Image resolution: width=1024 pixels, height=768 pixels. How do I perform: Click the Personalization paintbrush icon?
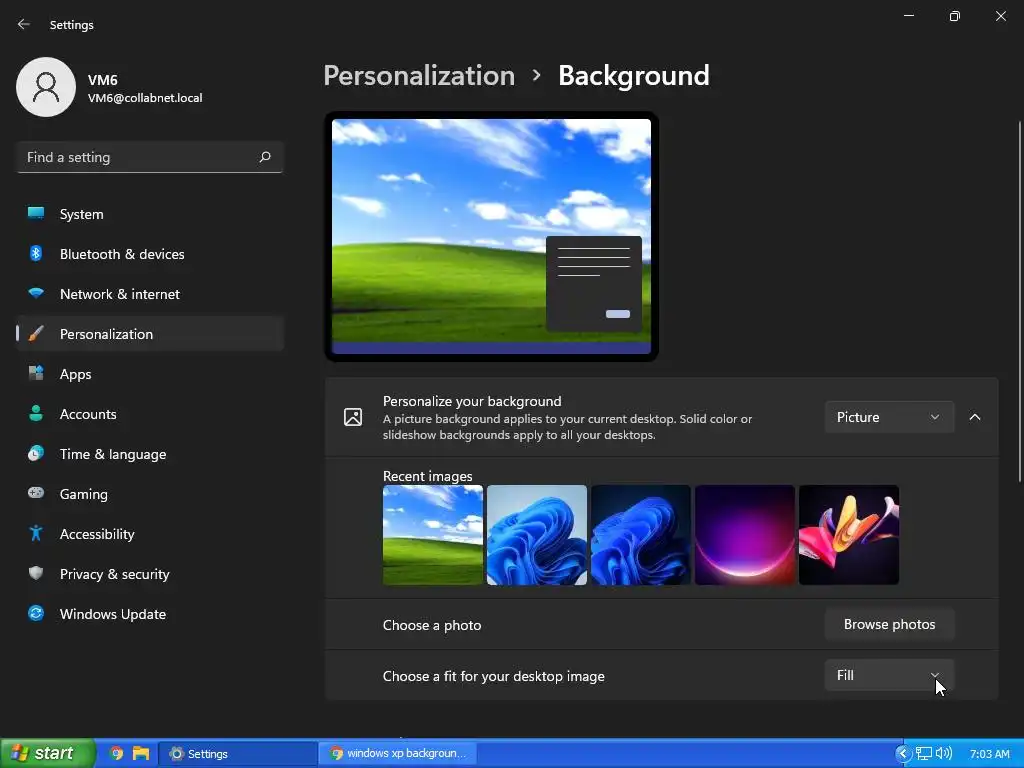point(36,334)
